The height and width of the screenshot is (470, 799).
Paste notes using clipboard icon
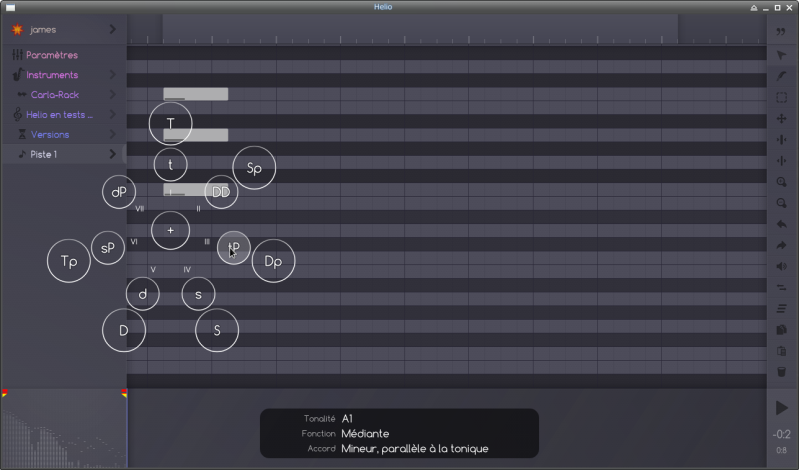tap(781, 351)
